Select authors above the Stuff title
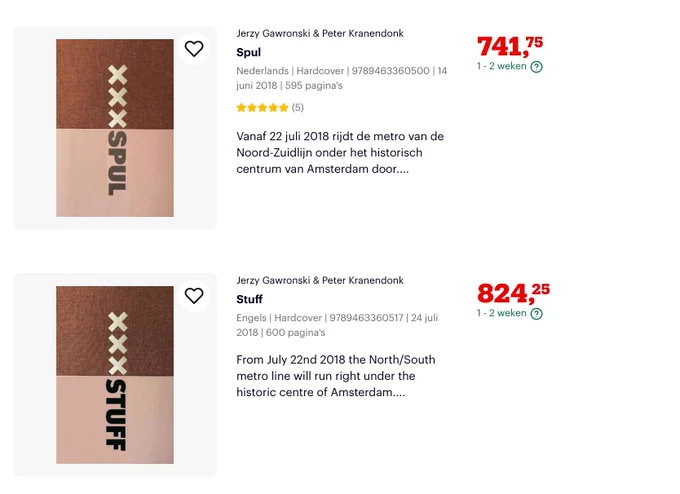680x494 pixels. (320, 280)
